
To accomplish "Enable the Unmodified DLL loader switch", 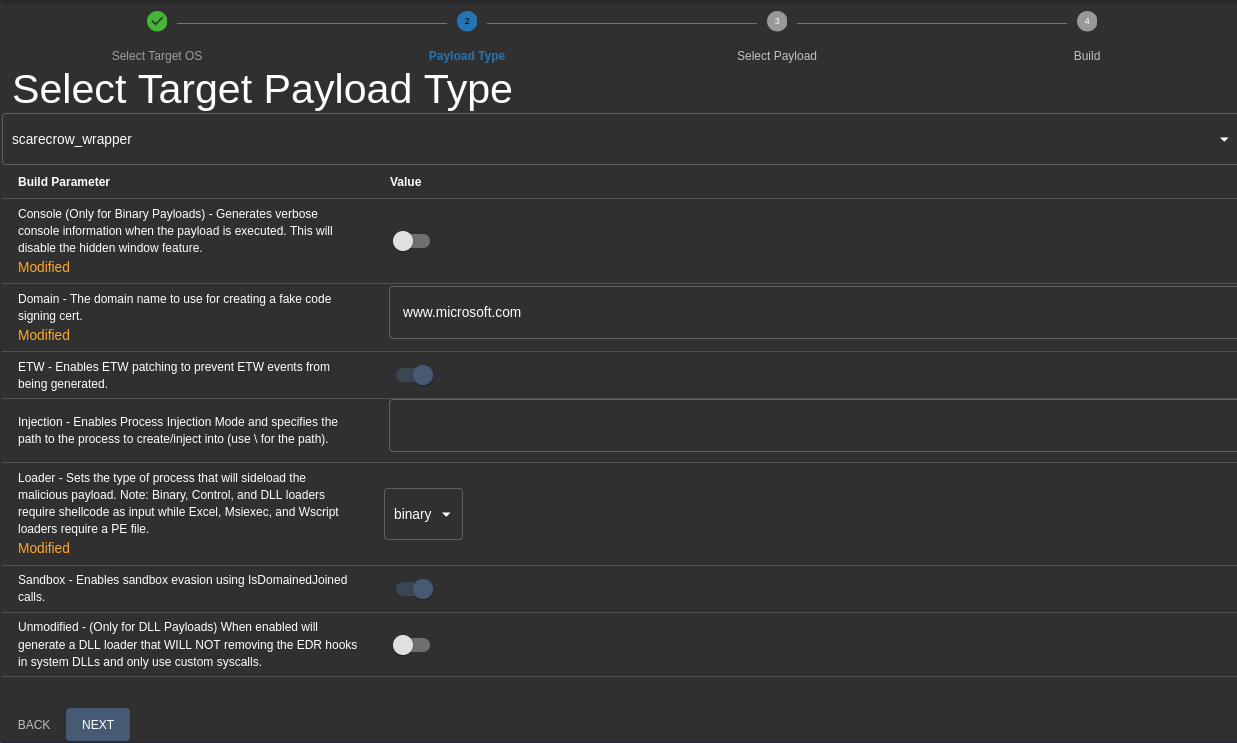I will click(412, 645).
